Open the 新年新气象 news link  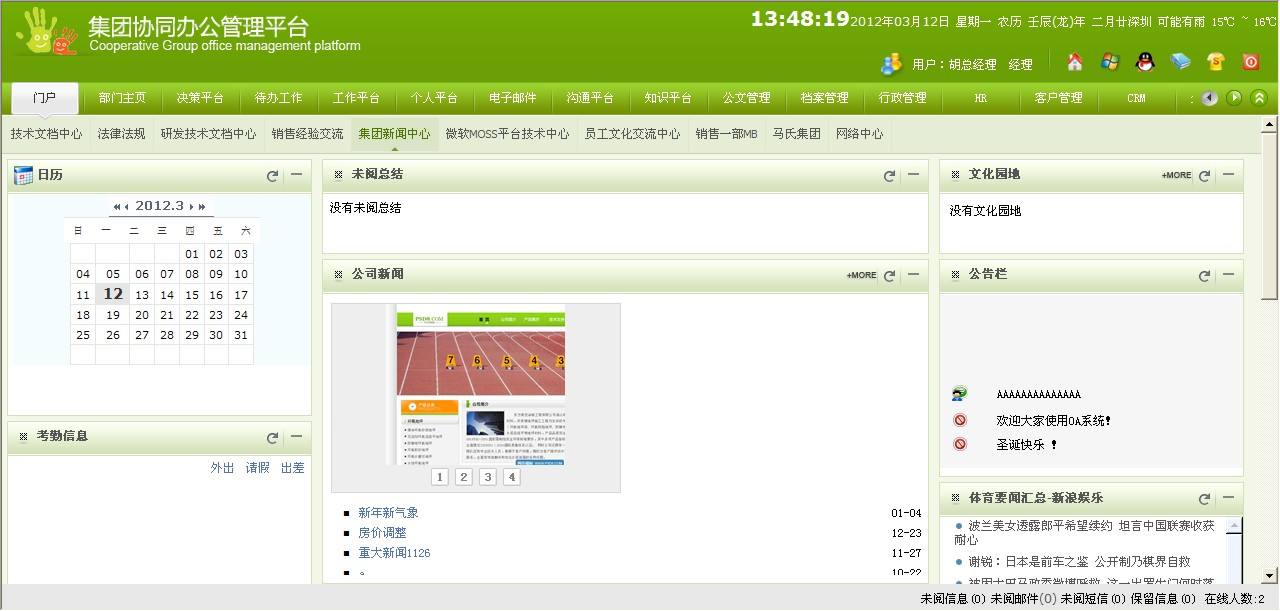tap(388, 514)
